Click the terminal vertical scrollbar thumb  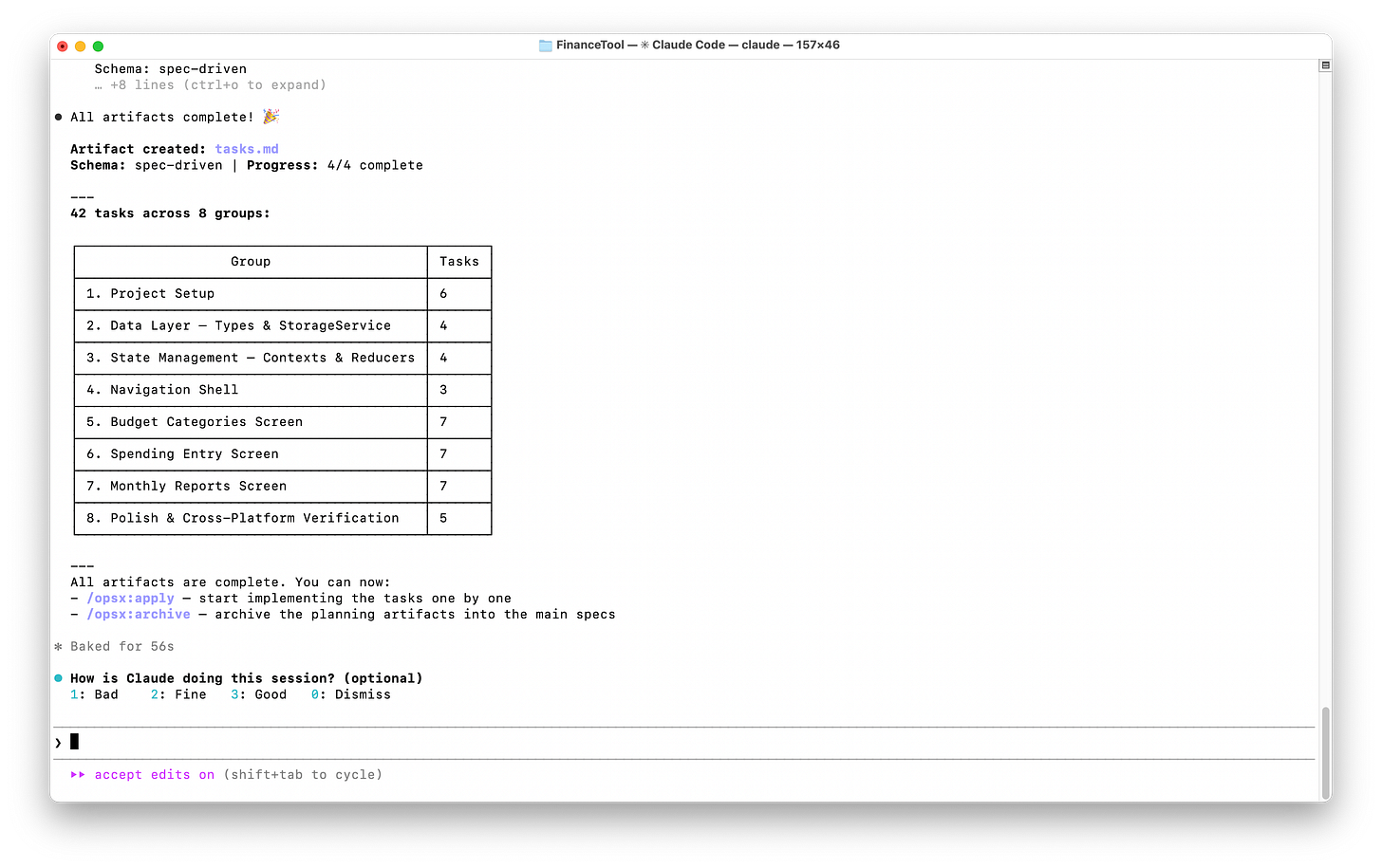[1325, 753]
